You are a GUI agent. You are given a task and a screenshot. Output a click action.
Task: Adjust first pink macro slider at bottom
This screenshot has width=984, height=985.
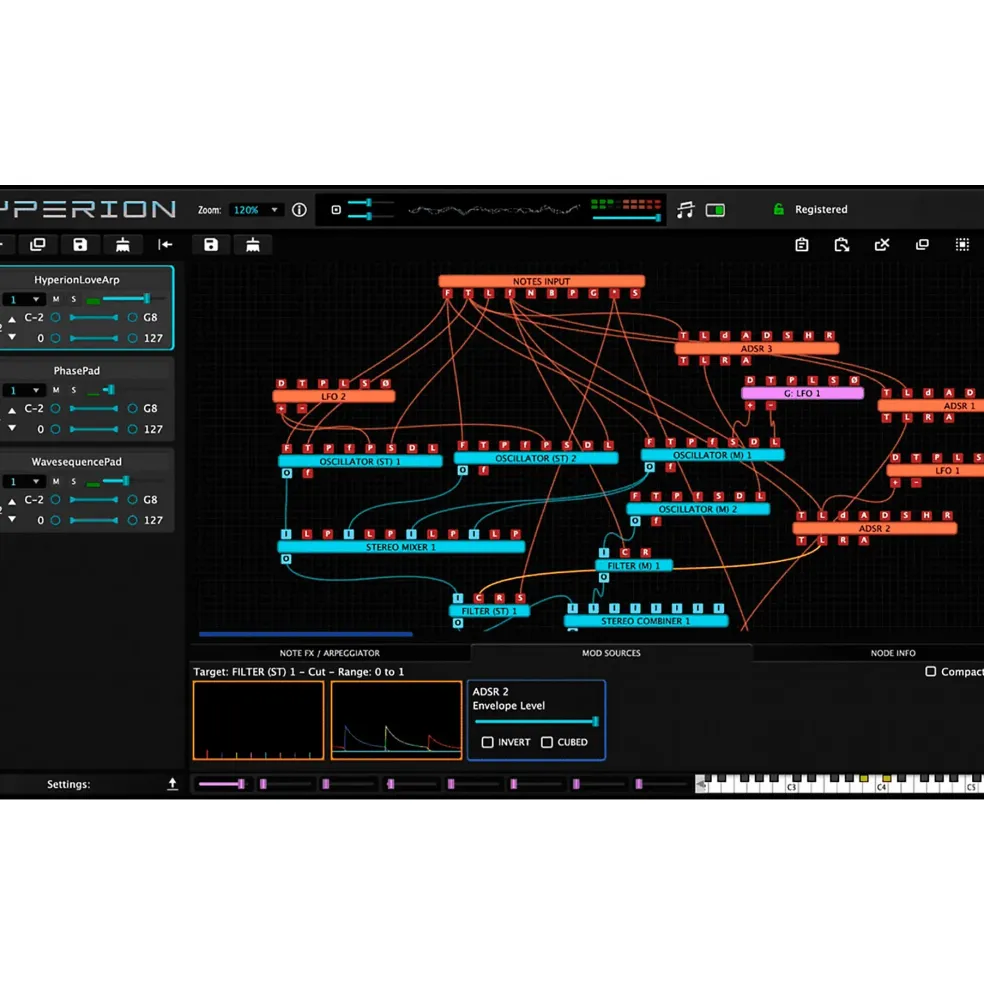[222, 784]
